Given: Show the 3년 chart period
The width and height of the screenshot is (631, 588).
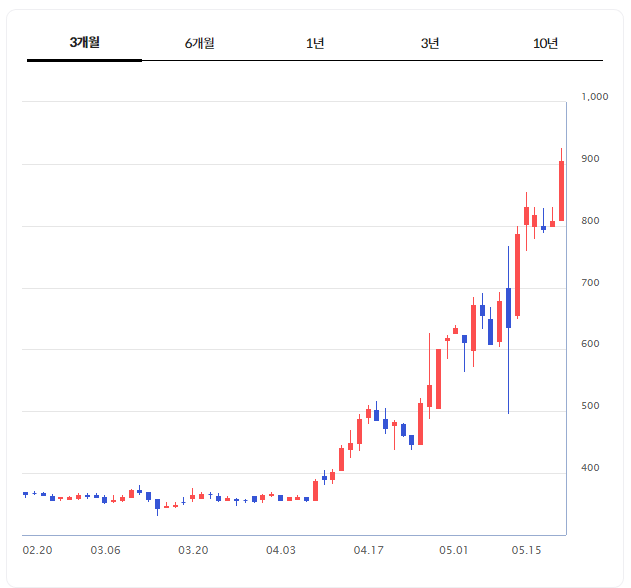Looking at the screenshot, I should [430, 43].
